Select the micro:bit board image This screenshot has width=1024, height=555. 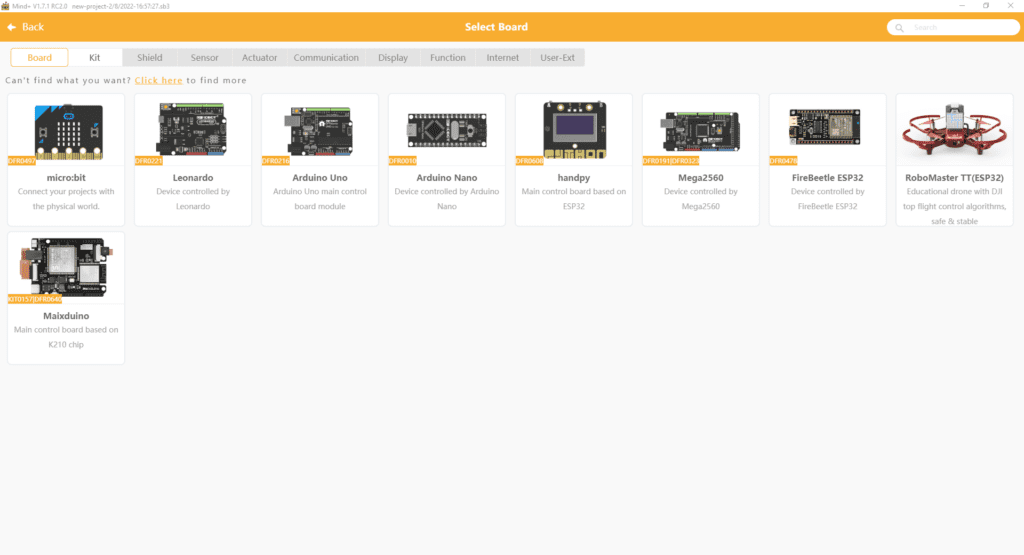(x=68, y=131)
